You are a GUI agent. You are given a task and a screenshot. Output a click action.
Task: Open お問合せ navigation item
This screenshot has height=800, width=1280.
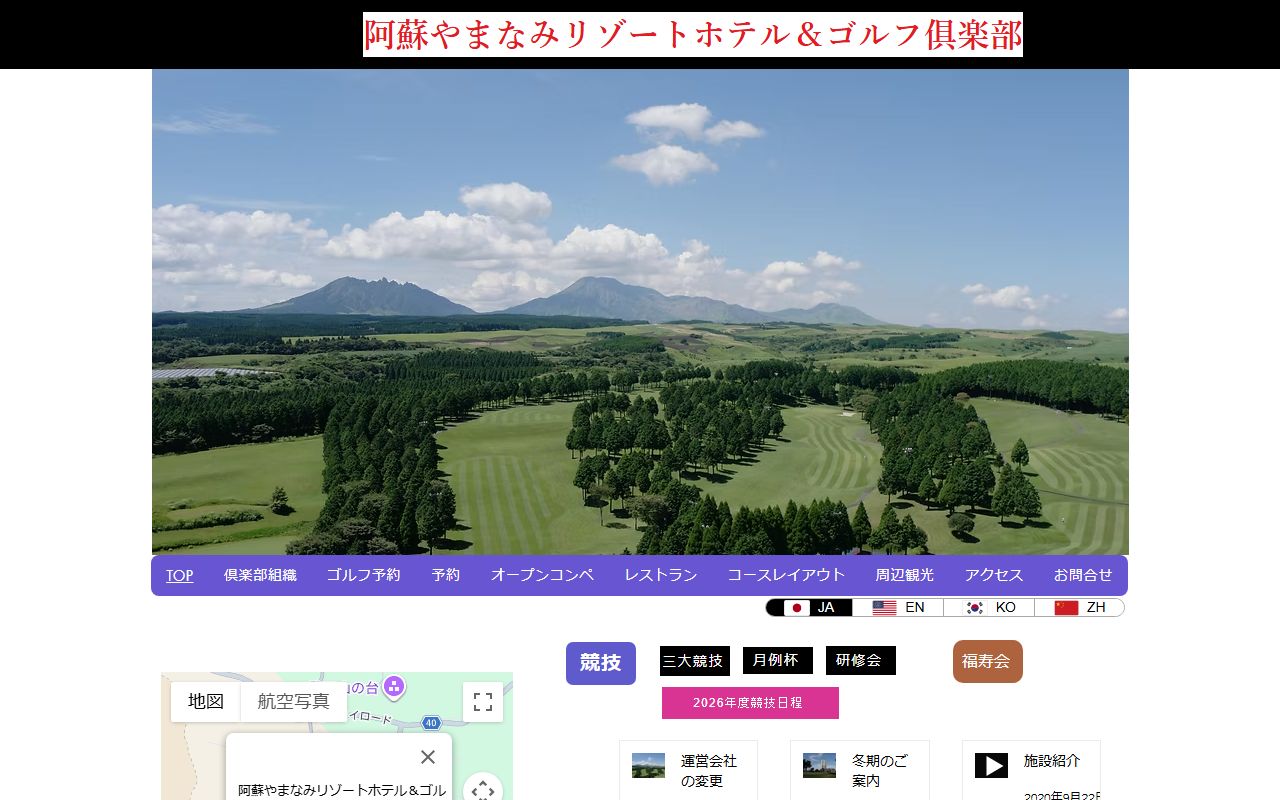tap(1083, 575)
